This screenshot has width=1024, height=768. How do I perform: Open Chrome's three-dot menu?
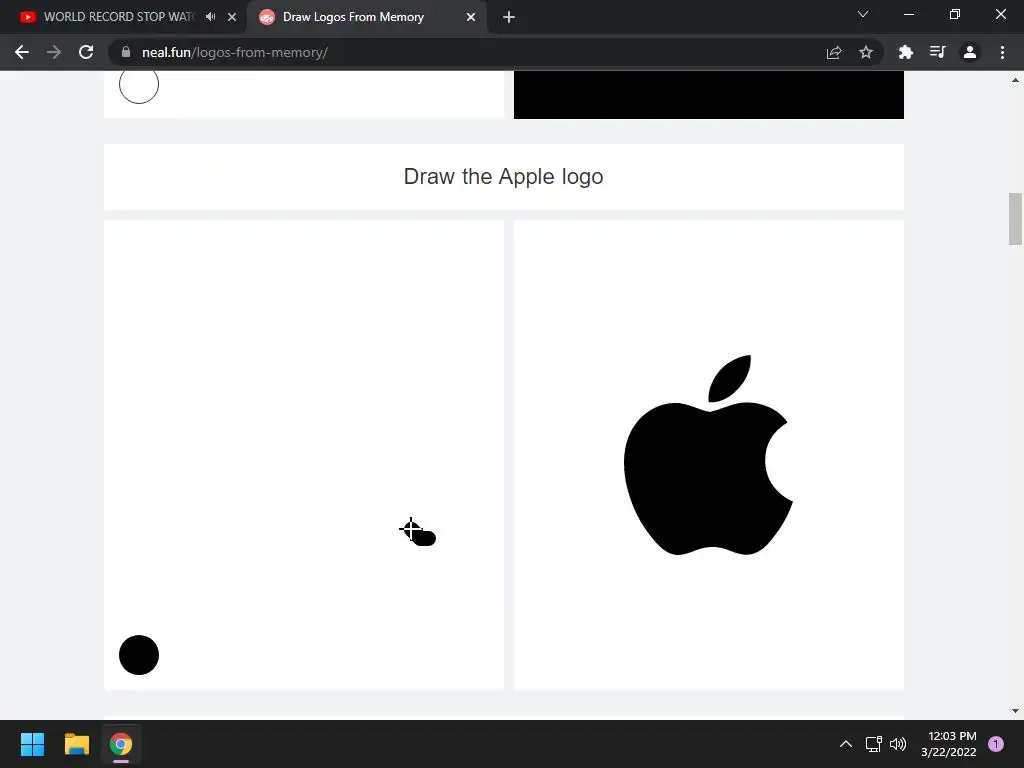(x=1002, y=52)
